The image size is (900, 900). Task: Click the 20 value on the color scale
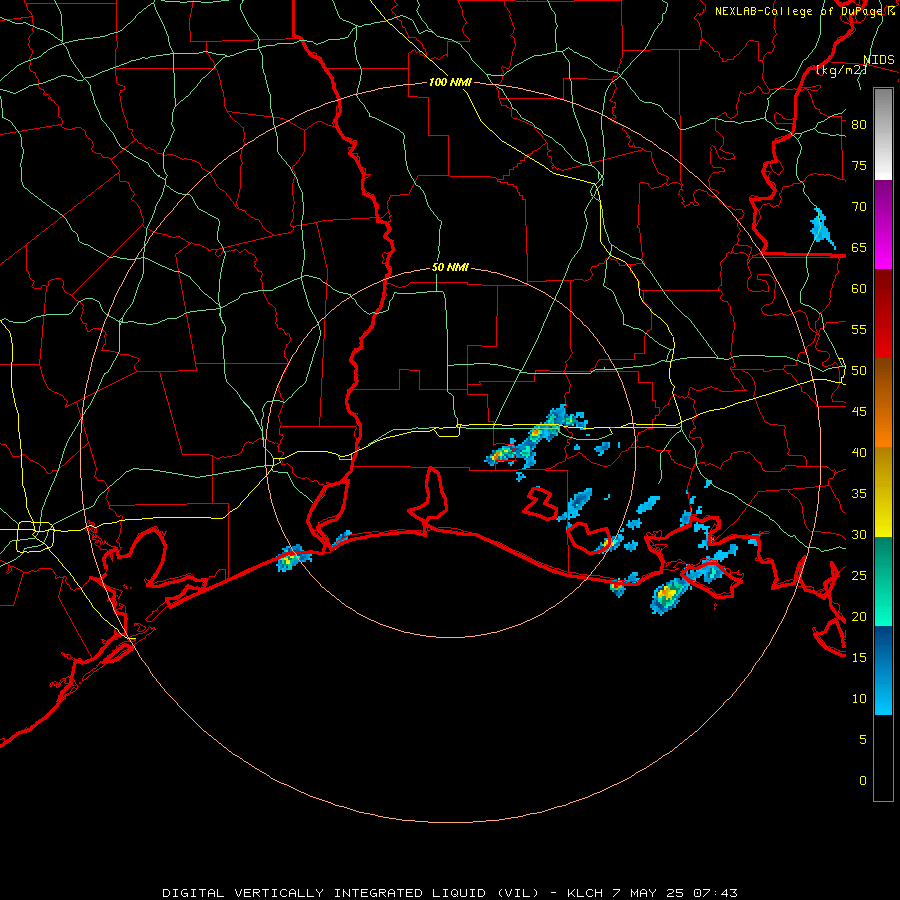[x=859, y=616]
